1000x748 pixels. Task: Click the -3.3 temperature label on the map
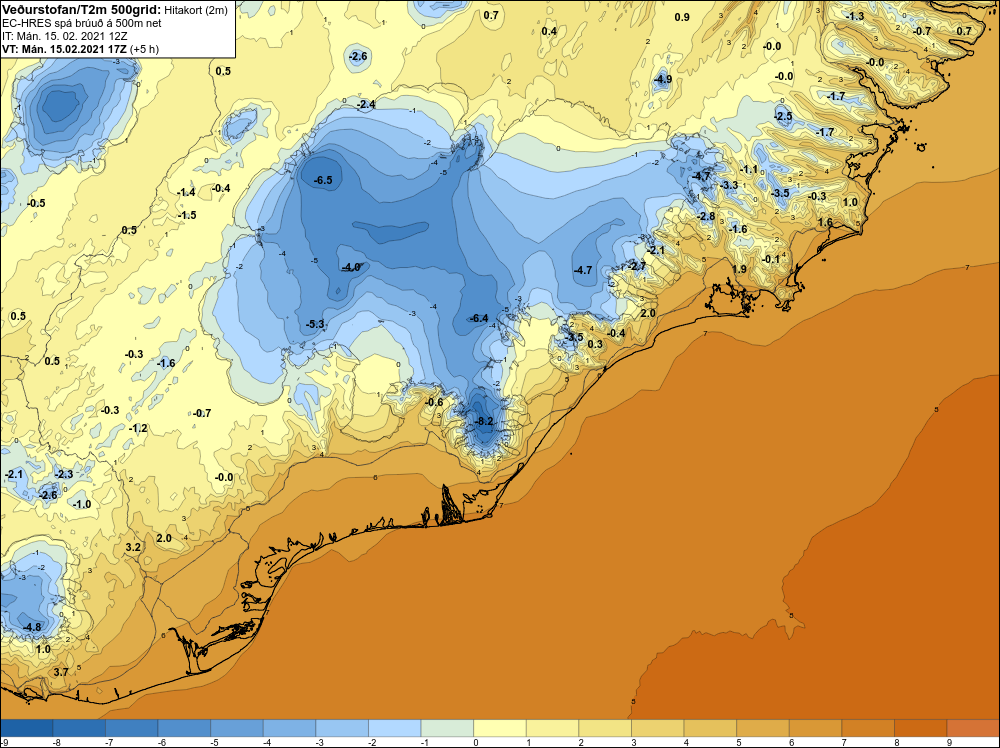pos(729,186)
